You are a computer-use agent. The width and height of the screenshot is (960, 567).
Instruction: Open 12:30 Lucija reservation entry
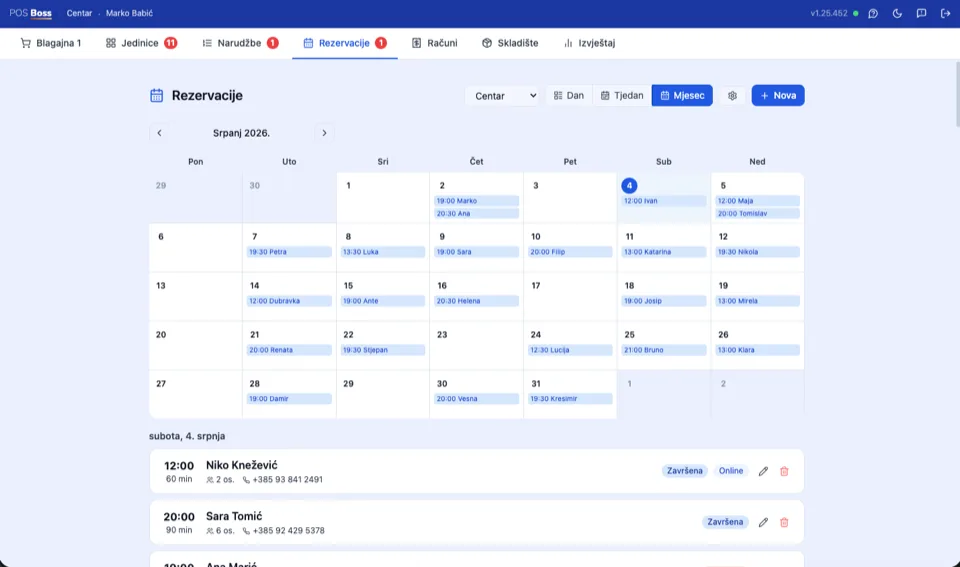(570, 350)
